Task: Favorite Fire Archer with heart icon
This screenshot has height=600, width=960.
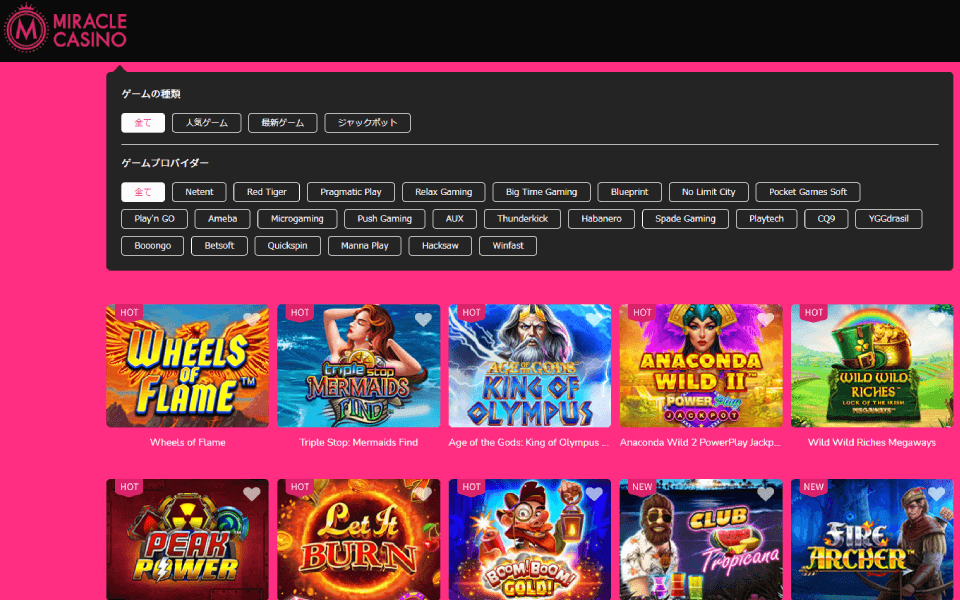Action: point(937,493)
